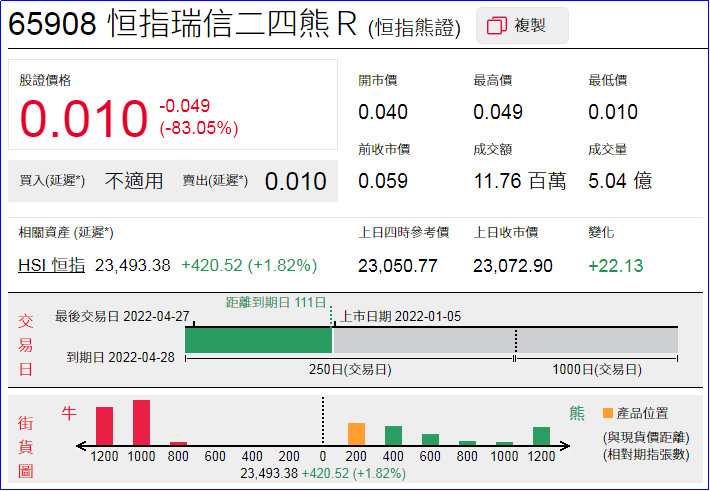Click the 到期日 2022-04-28 label
Viewport: 710px width, 491px height.
pyautogui.click(x=120, y=357)
